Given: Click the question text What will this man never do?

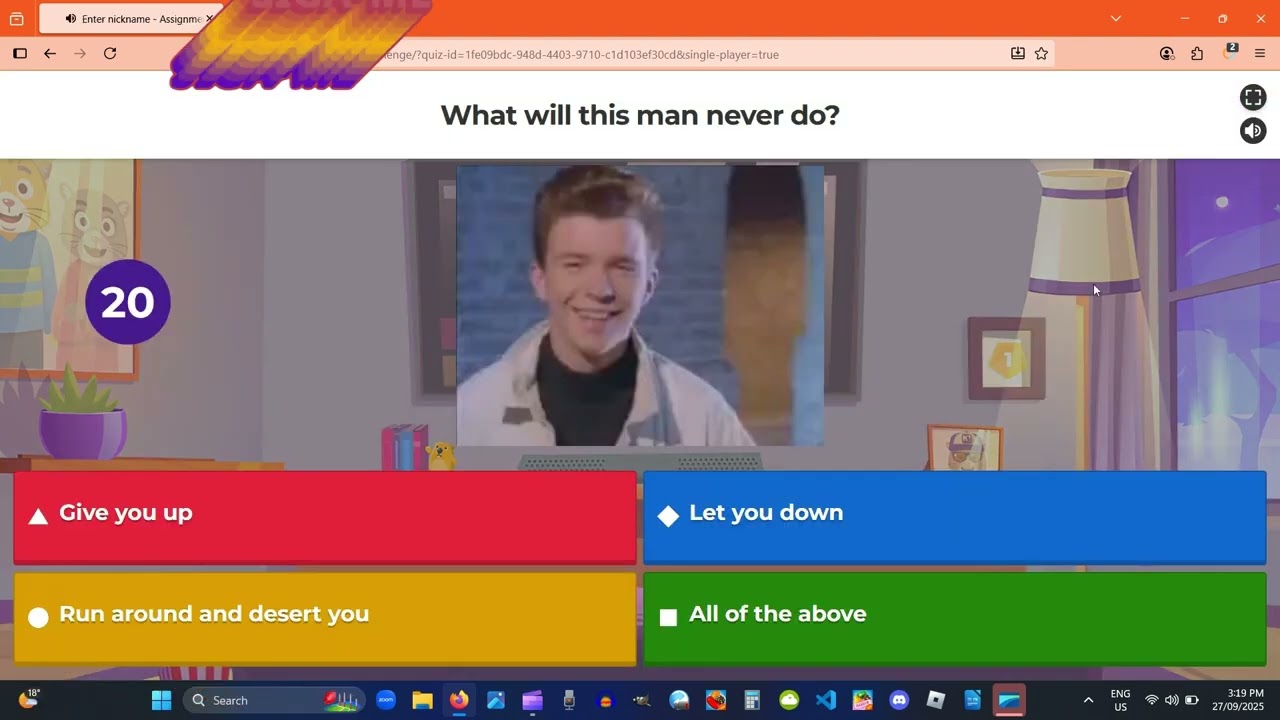Looking at the screenshot, I should click(x=640, y=115).
